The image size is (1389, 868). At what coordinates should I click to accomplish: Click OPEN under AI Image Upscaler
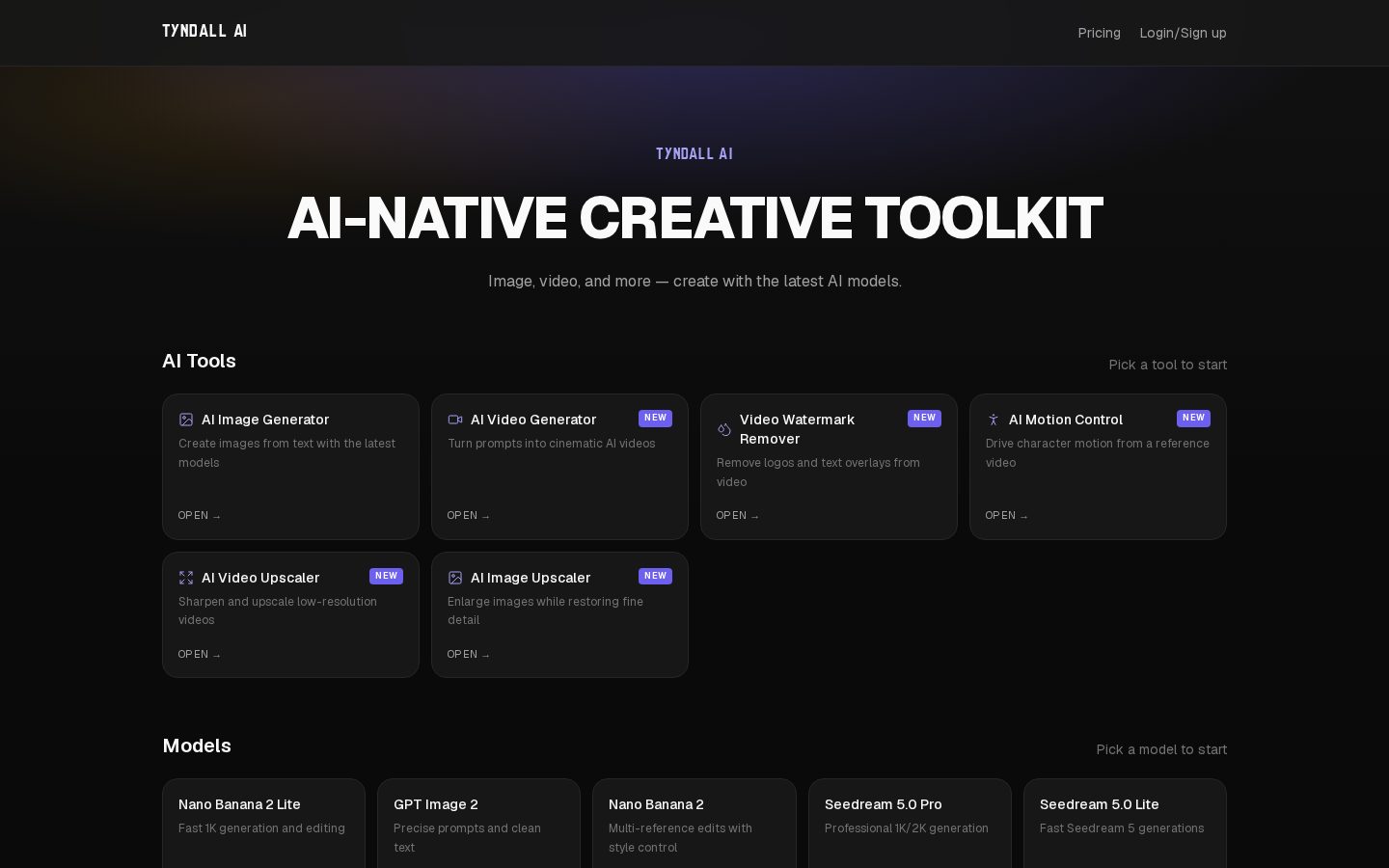469,654
